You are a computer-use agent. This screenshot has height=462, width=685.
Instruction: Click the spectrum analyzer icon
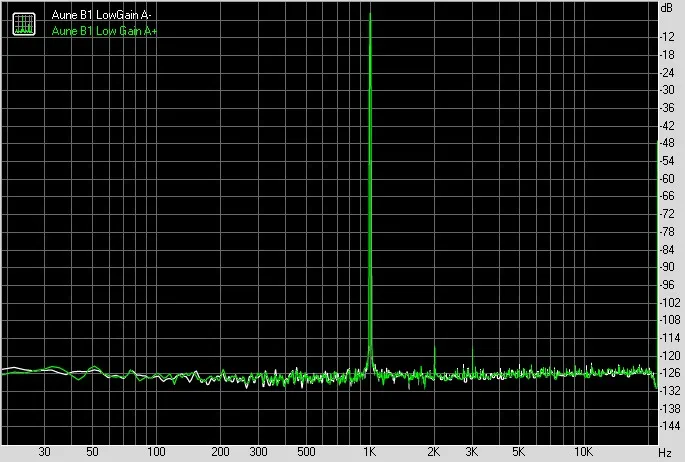(24, 24)
